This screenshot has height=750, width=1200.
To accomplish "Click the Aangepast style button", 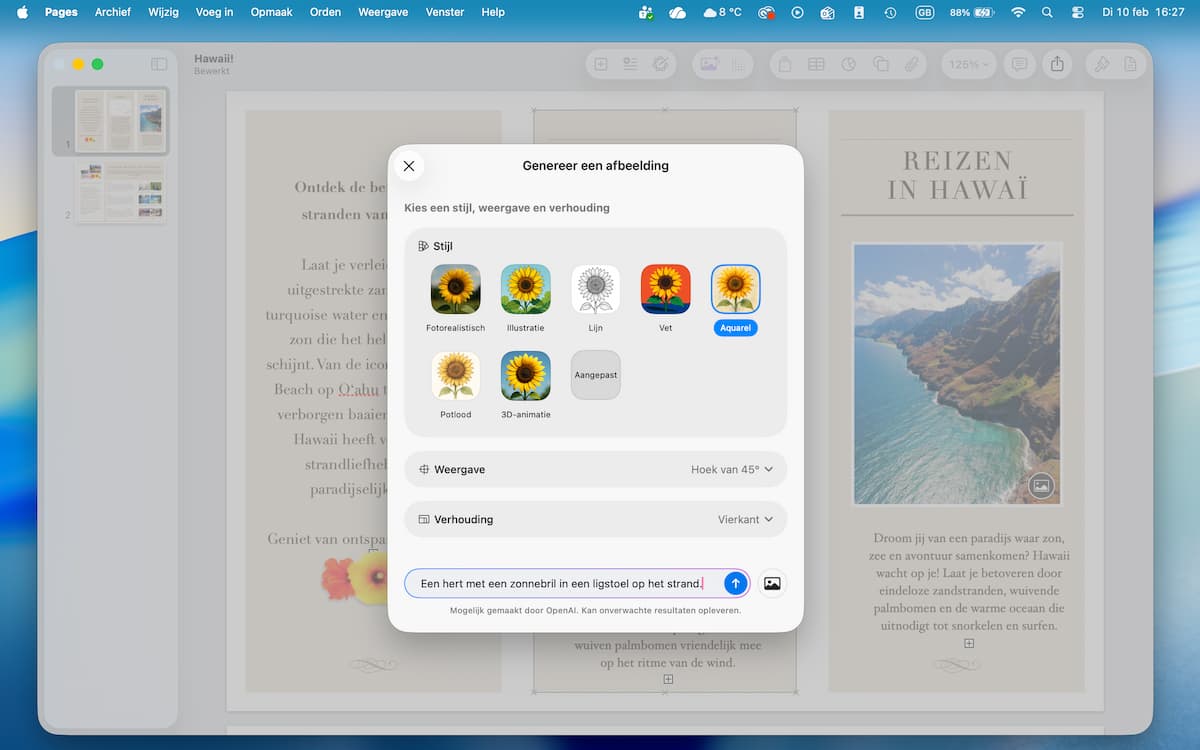I will point(595,375).
